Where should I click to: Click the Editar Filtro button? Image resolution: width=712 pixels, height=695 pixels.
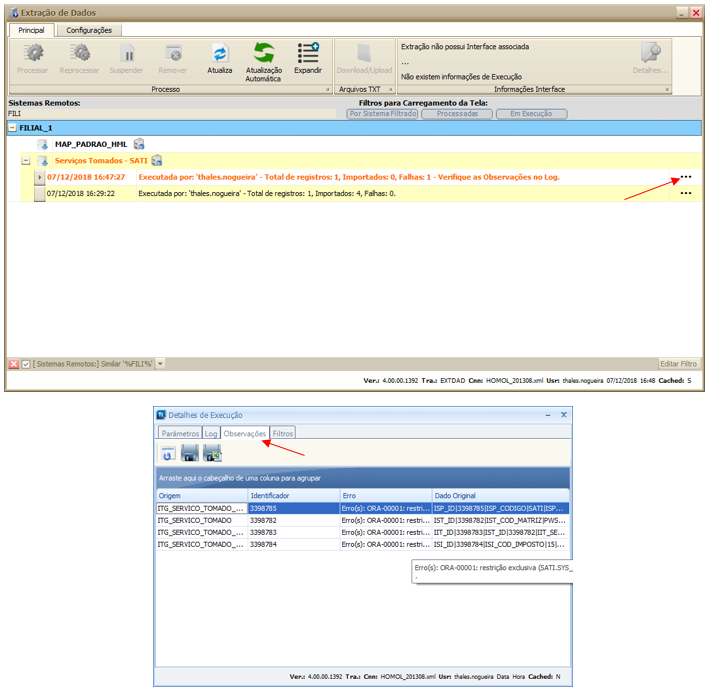(x=678, y=364)
